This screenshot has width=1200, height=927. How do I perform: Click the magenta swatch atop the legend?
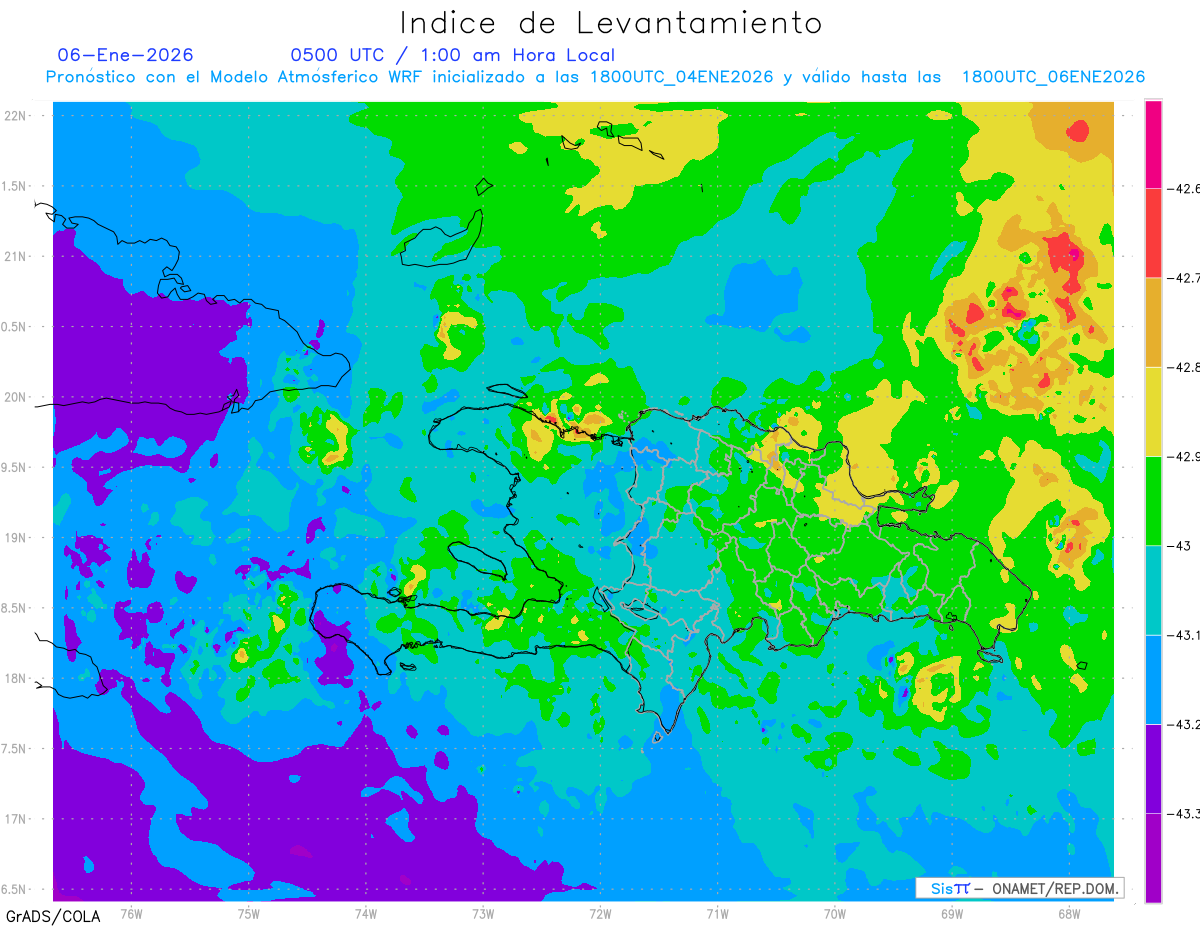pyautogui.click(x=1153, y=144)
